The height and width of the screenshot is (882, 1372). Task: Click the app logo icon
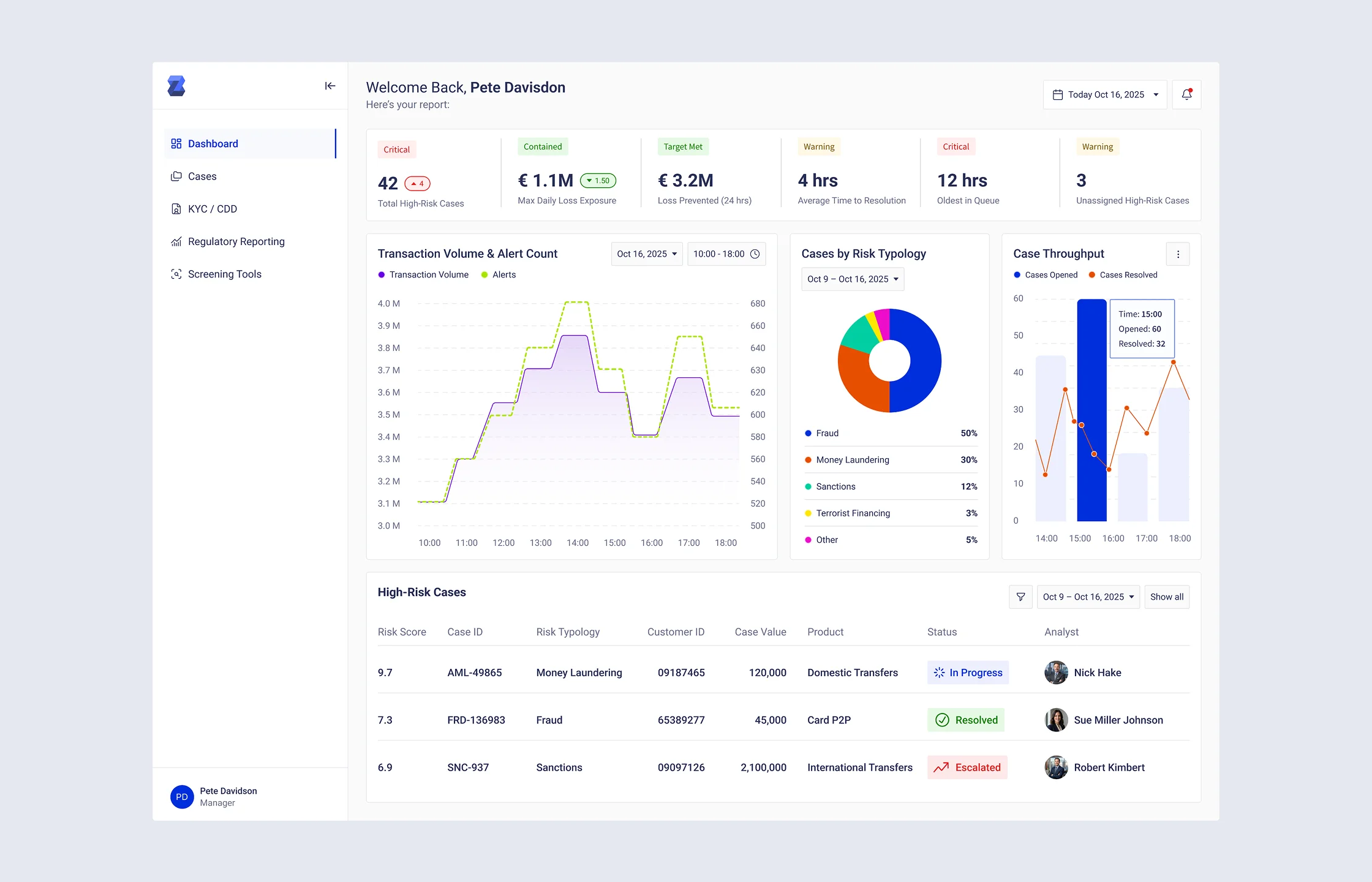[x=176, y=86]
